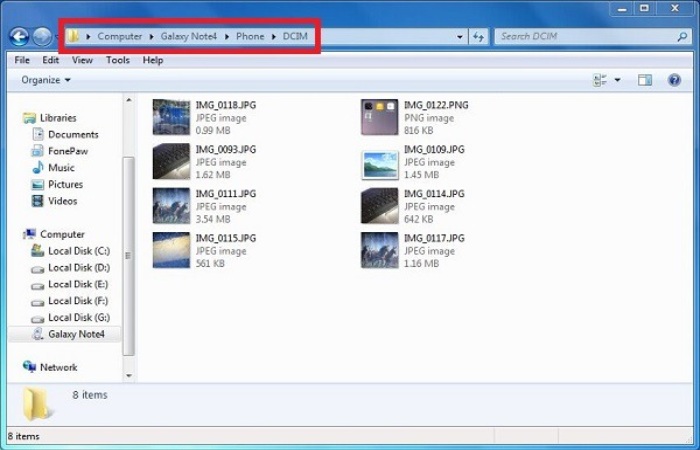This screenshot has width=700, height=450.
Task: Click the Galaxy Note4 device icon
Action: tap(38, 334)
